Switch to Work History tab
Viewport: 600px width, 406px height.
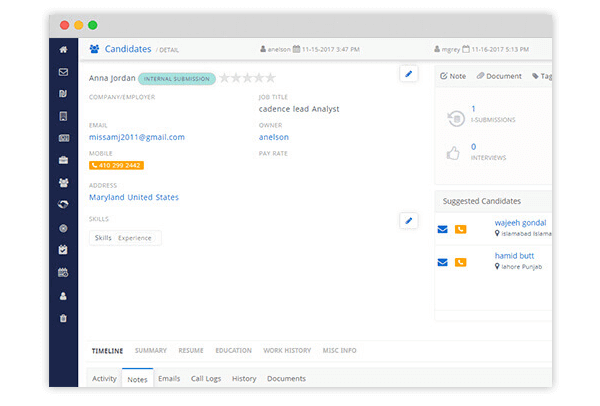tap(287, 351)
